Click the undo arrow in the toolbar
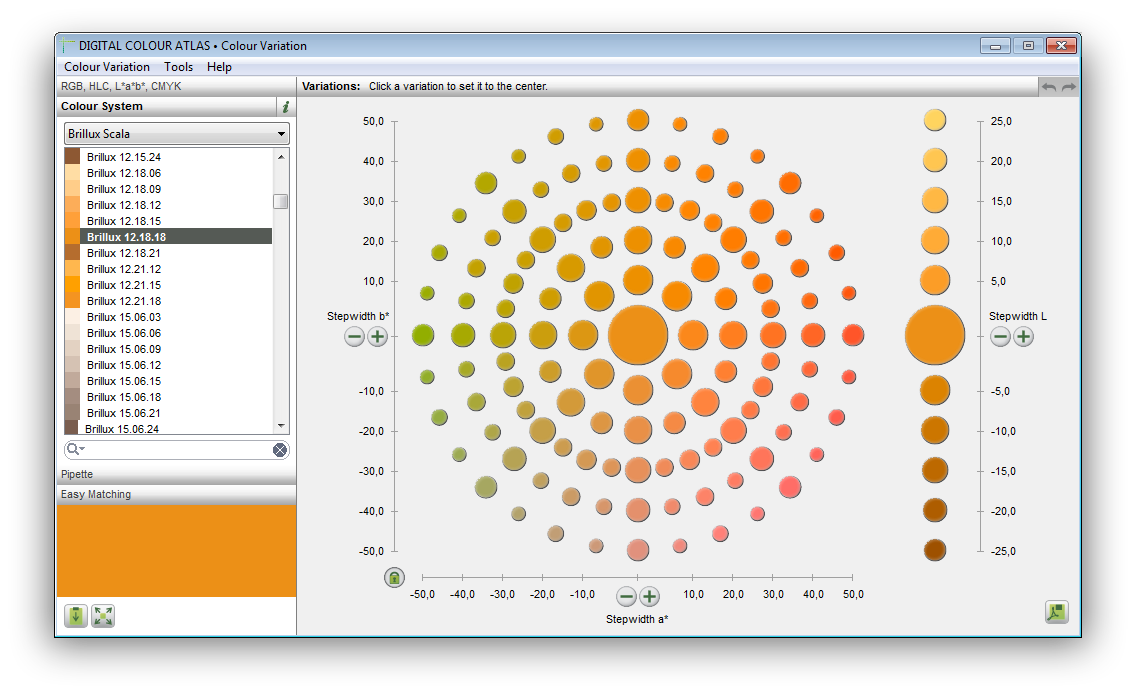 point(1050,86)
